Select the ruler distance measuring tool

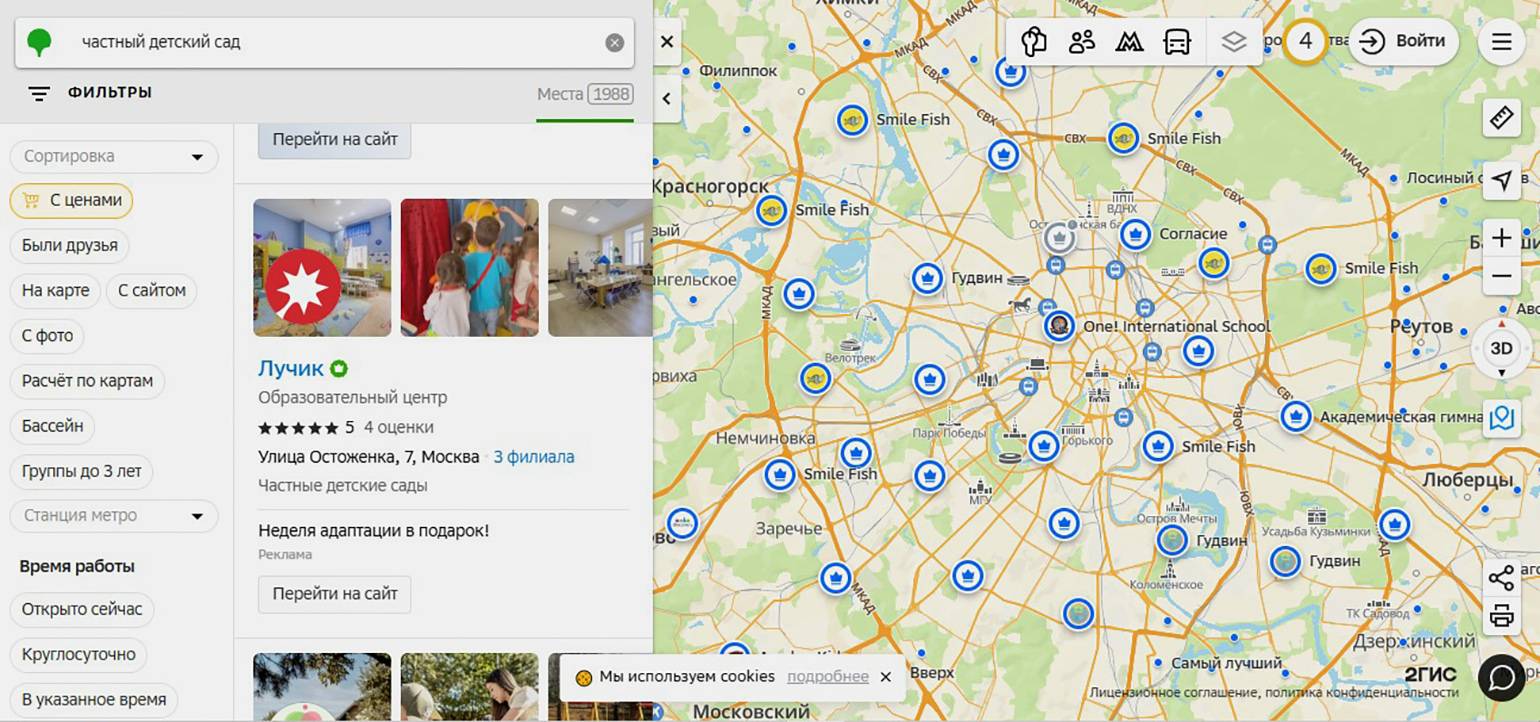coord(1501,118)
